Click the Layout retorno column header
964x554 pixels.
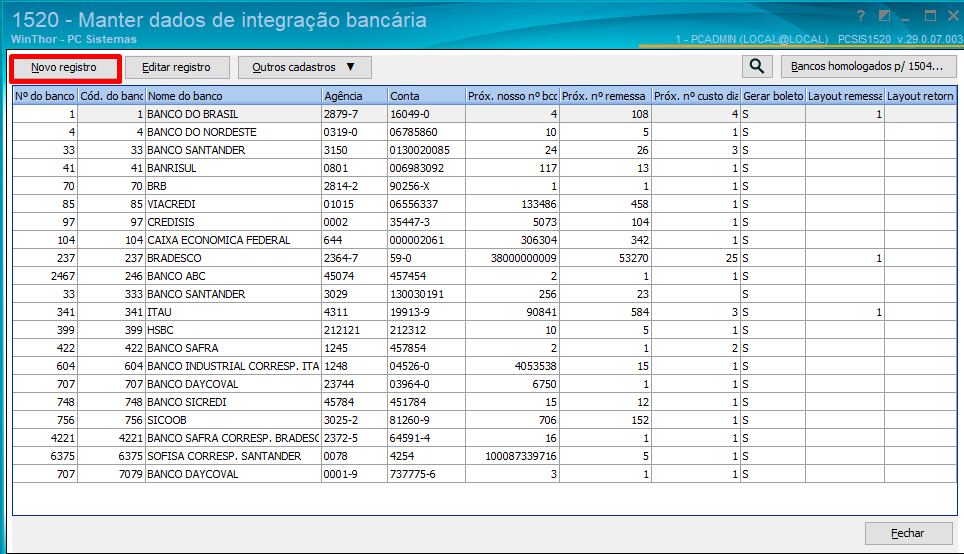[920, 96]
